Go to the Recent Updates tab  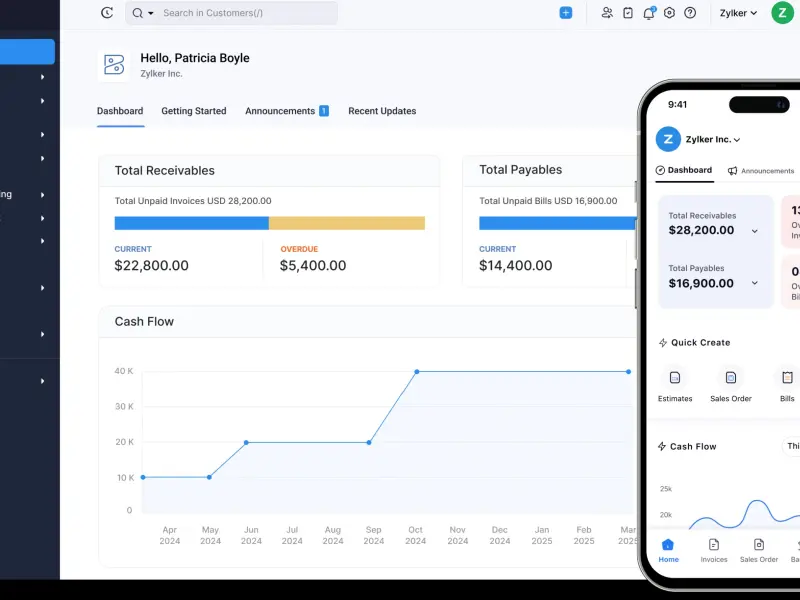click(382, 111)
